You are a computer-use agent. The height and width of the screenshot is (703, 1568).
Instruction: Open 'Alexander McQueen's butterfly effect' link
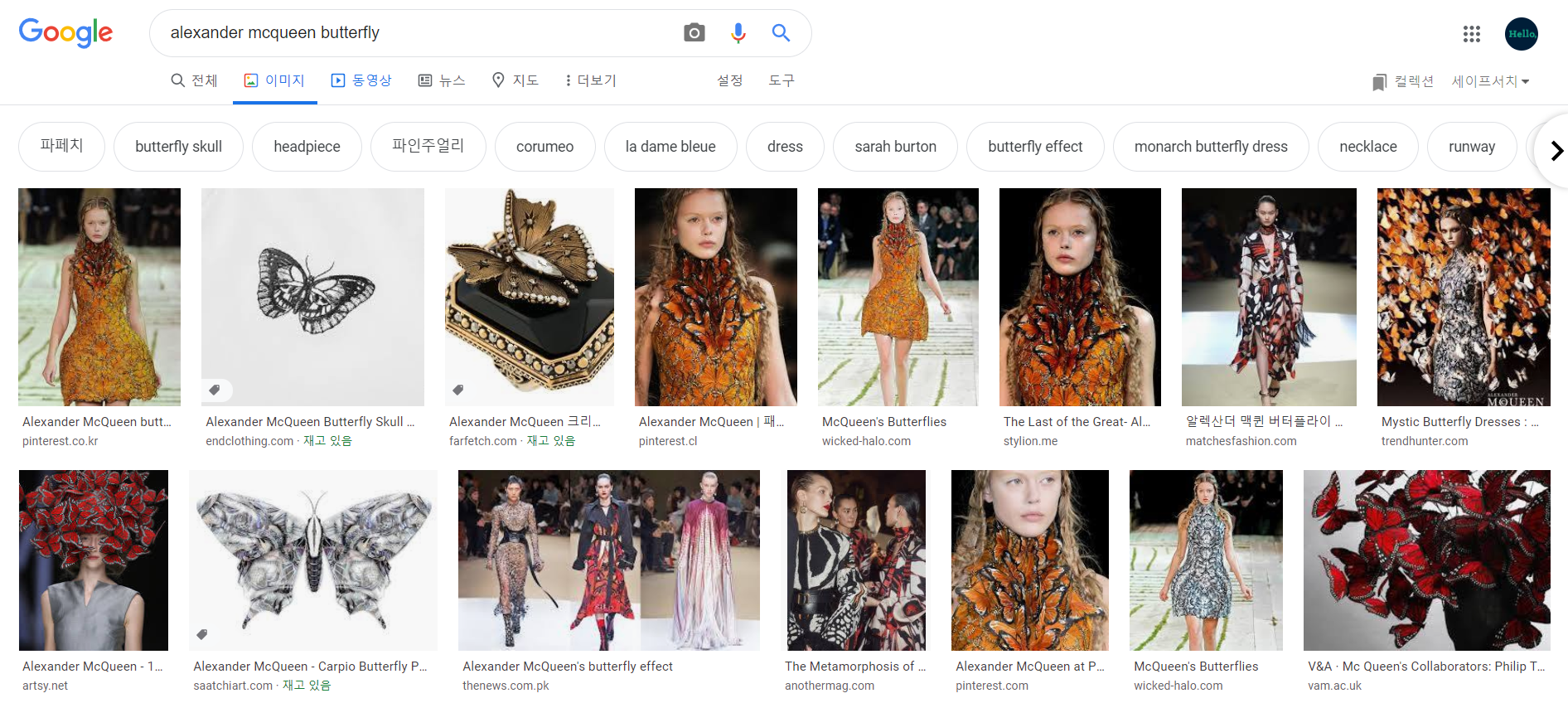click(568, 667)
